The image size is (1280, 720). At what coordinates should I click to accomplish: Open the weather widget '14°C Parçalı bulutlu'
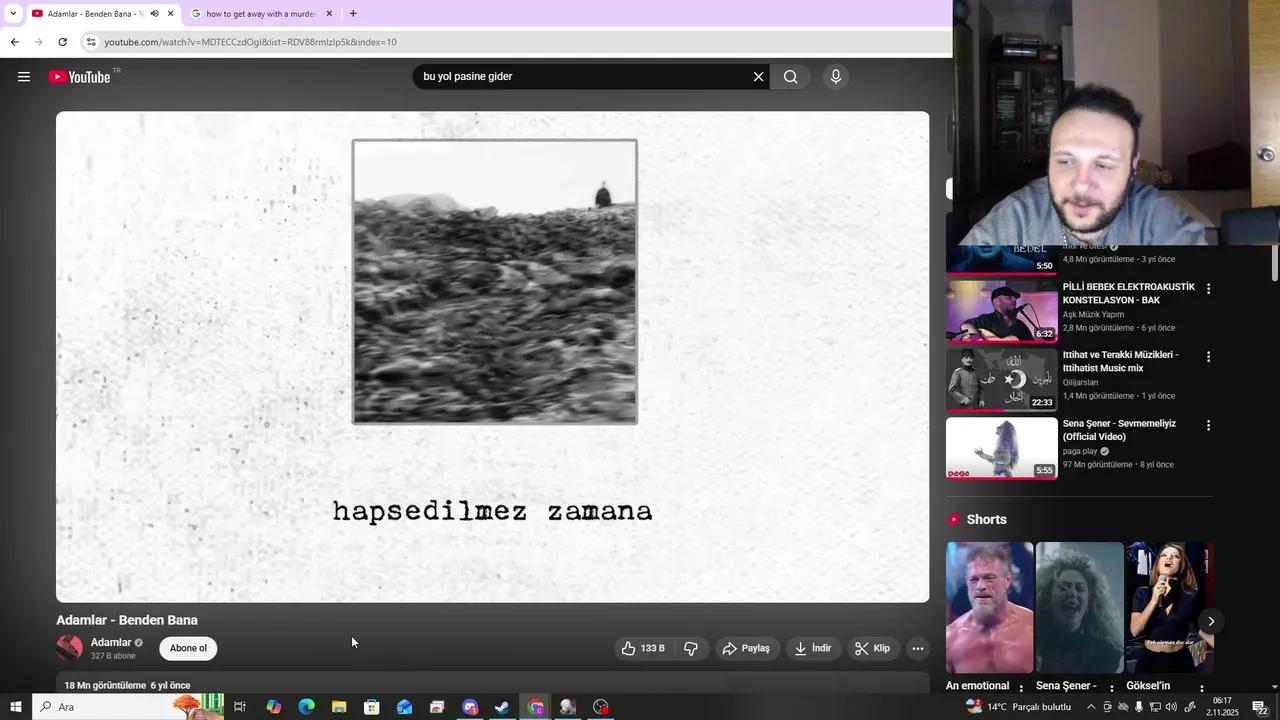click(x=1018, y=707)
